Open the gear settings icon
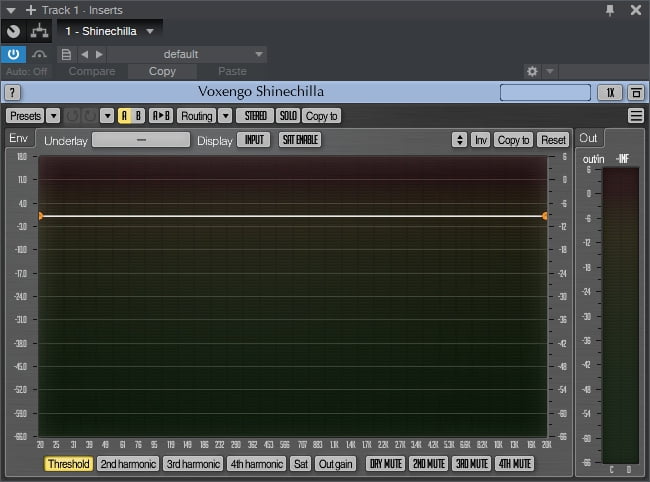Screen dimensions: 650x482 point(532,71)
